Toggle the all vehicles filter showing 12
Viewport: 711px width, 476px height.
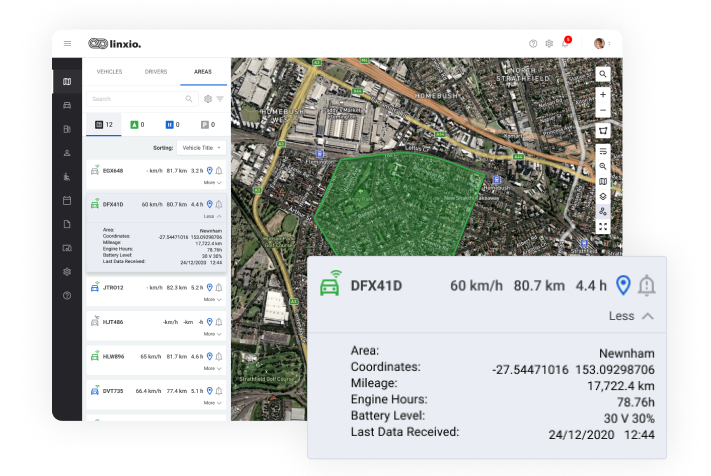click(104, 125)
